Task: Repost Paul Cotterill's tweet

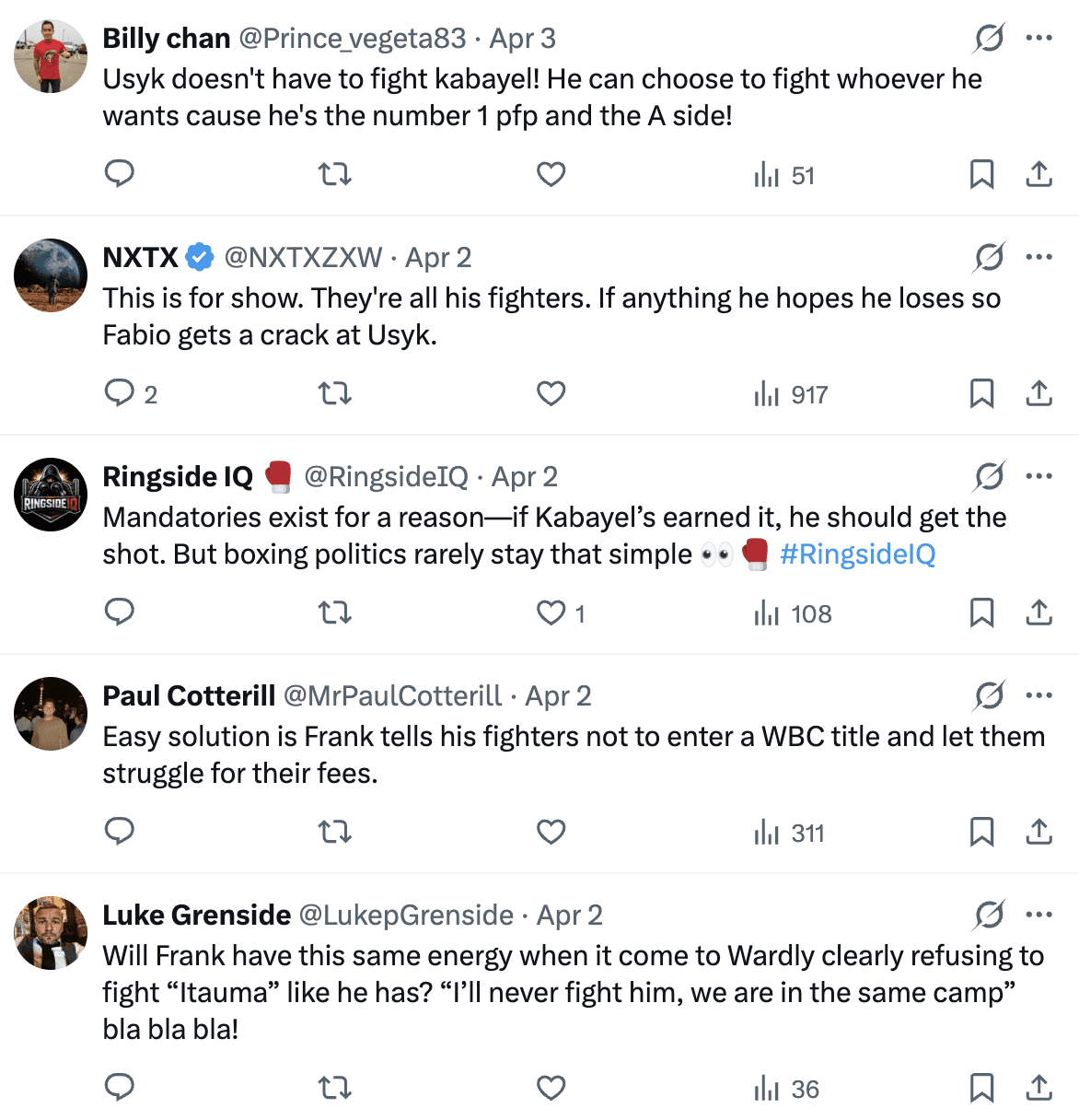Action: point(334,832)
